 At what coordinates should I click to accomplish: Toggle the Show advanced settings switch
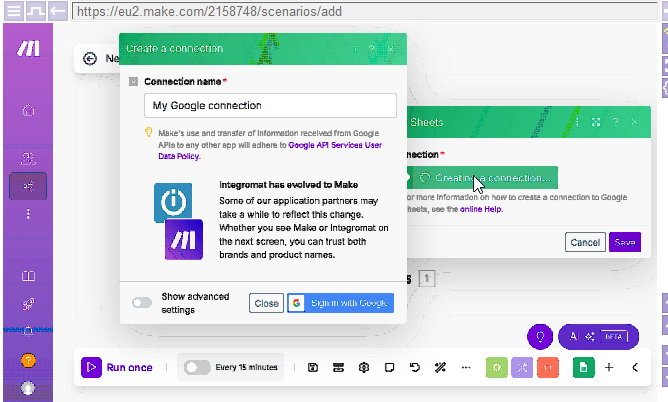pyautogui.click(x=142, y=303)
